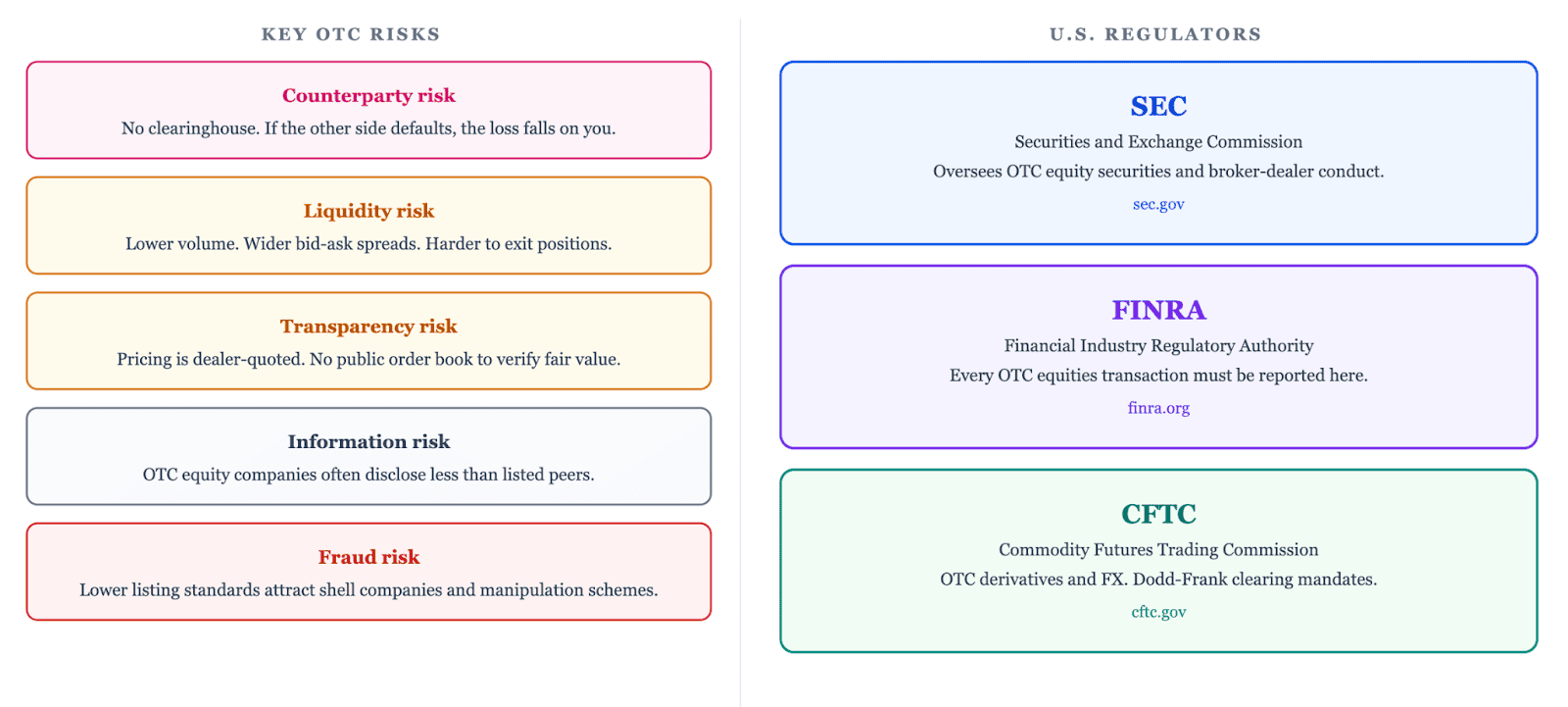The width and height of the screenshot is (1568, 707).
Task: Click the KEY OTC RISKS section header
Action: pyautogui.click(x=351, y=34)
